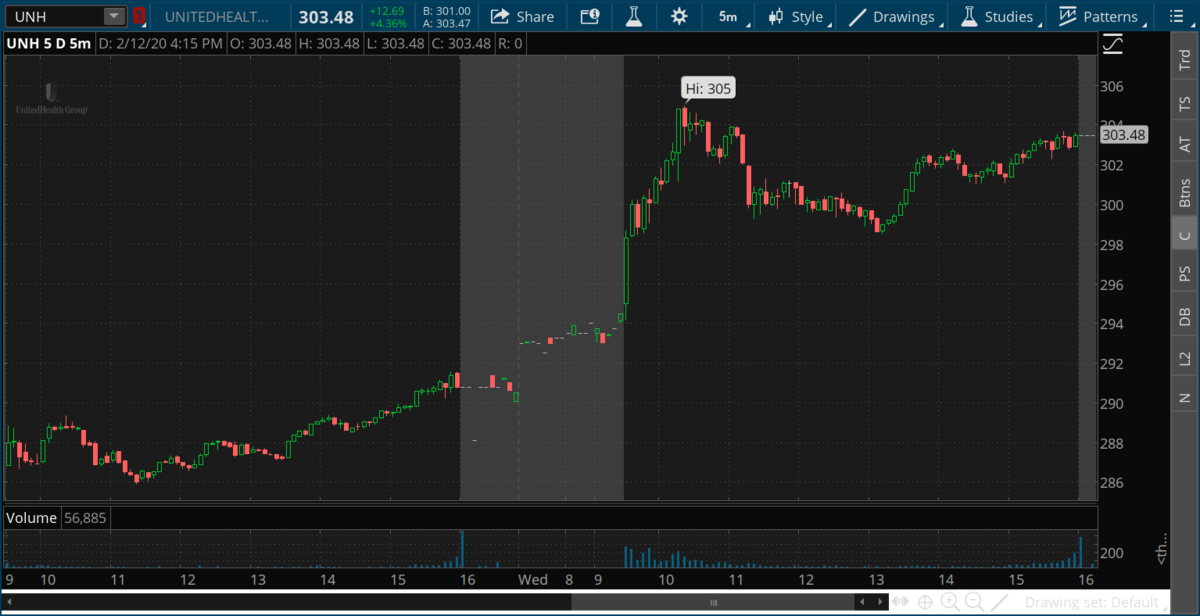Click the Share button

pos(522,17)
